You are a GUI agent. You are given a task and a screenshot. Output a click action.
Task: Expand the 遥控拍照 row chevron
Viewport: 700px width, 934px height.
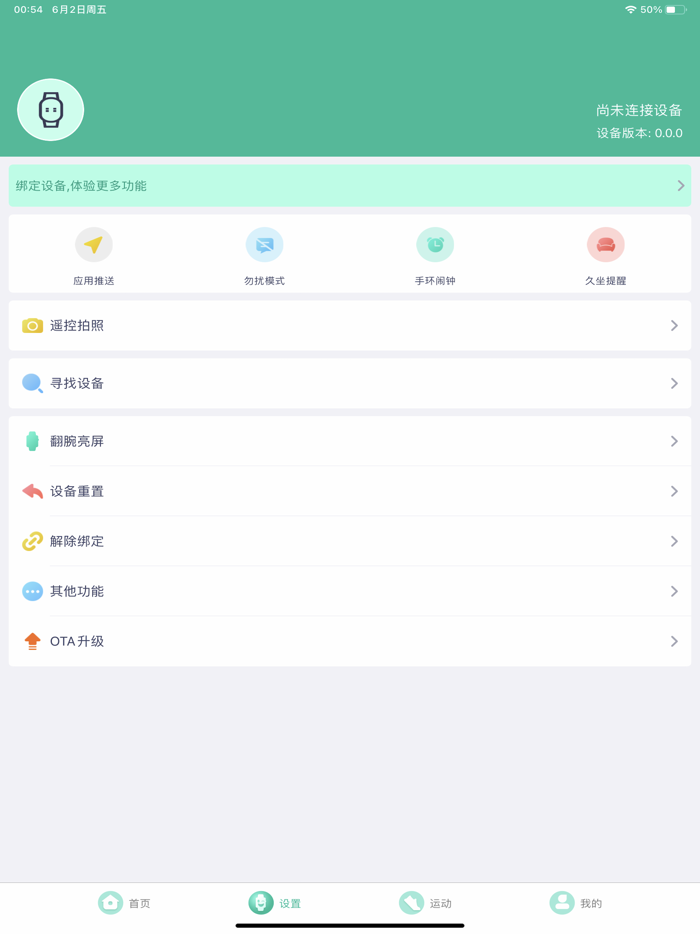[674, 326]
